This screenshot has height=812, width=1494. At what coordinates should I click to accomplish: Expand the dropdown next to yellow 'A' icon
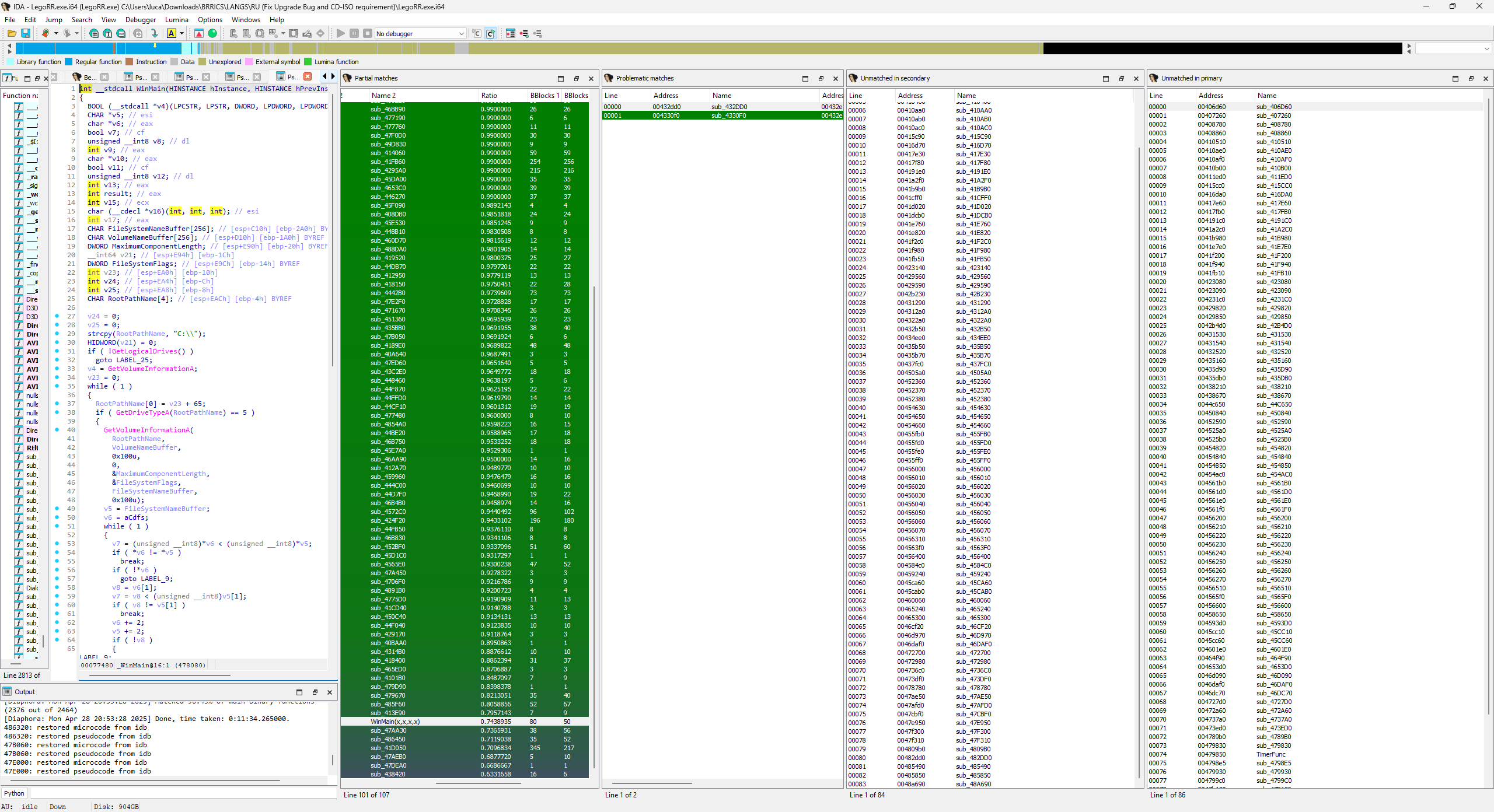pyautogui.click(x=181, y=34)
